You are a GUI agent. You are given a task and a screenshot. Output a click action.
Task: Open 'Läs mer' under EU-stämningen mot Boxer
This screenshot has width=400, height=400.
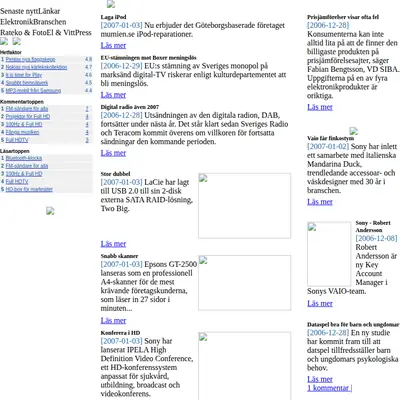[113, 95]
